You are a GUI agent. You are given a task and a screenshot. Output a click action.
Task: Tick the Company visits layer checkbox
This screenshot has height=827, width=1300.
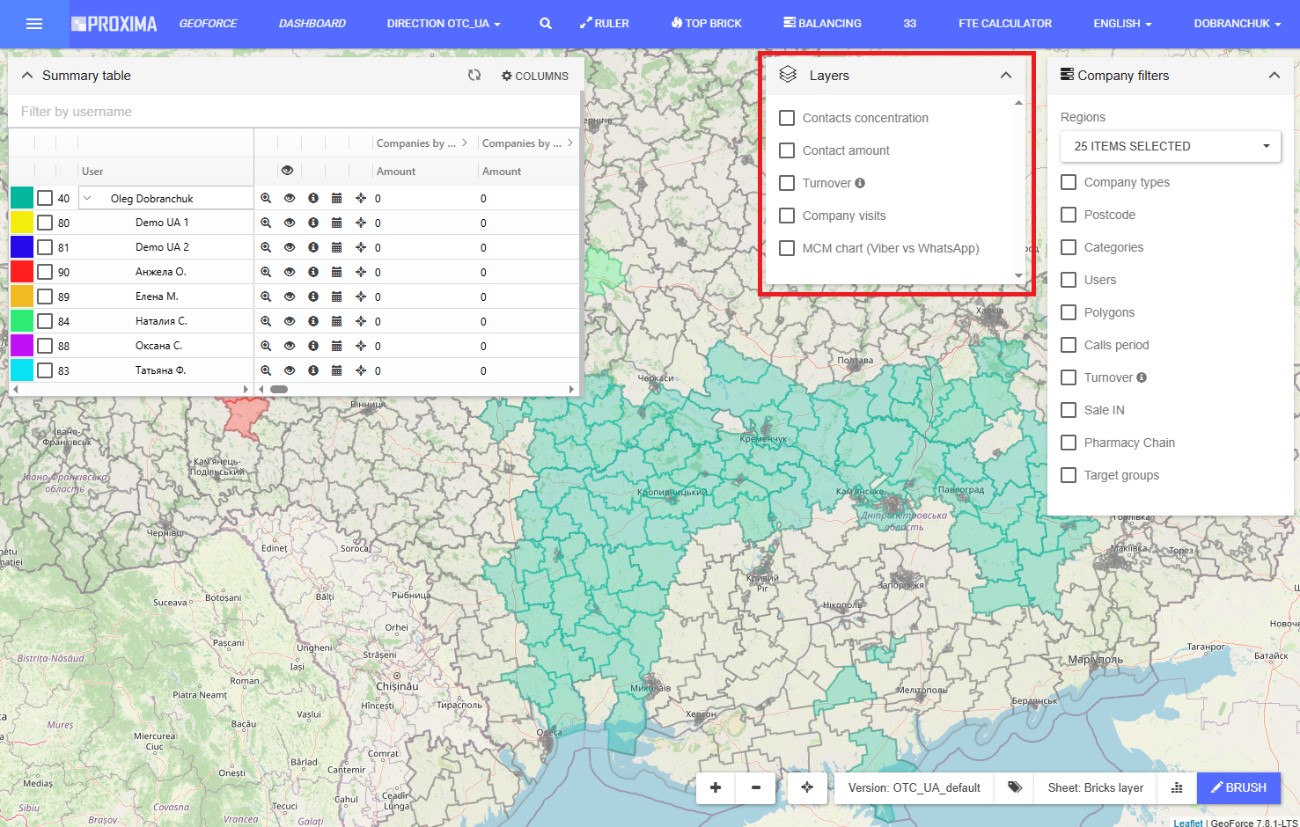[x=787, y=216]
